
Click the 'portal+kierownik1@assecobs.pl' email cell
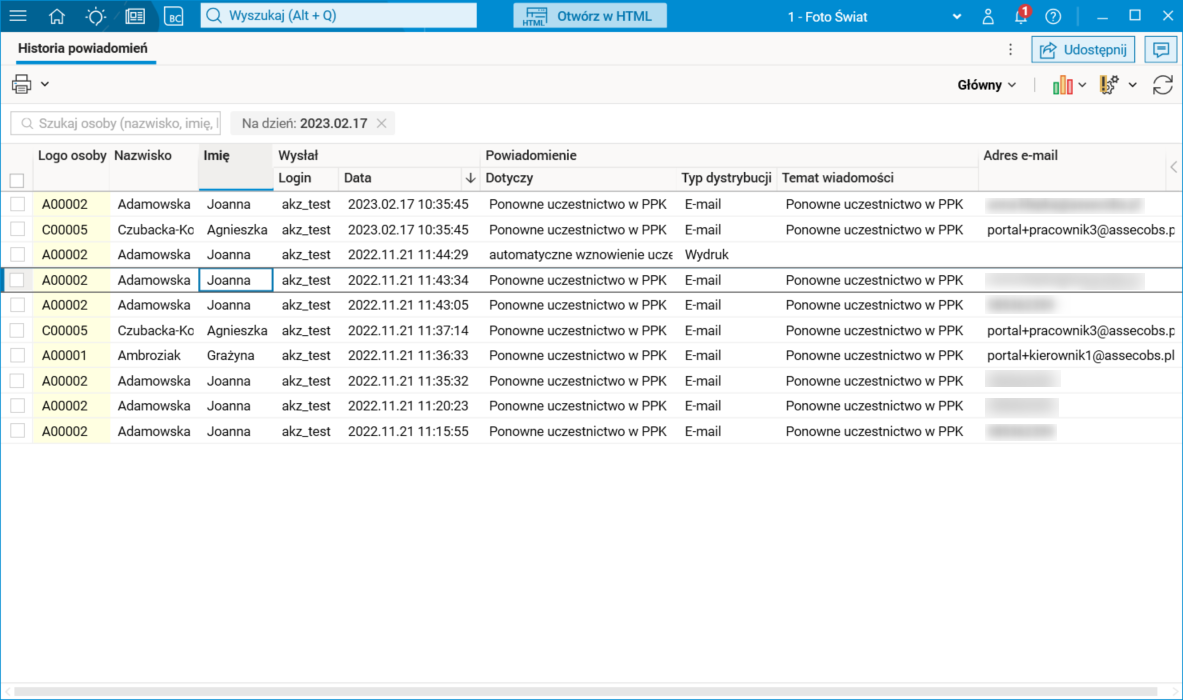point(1080,355)
